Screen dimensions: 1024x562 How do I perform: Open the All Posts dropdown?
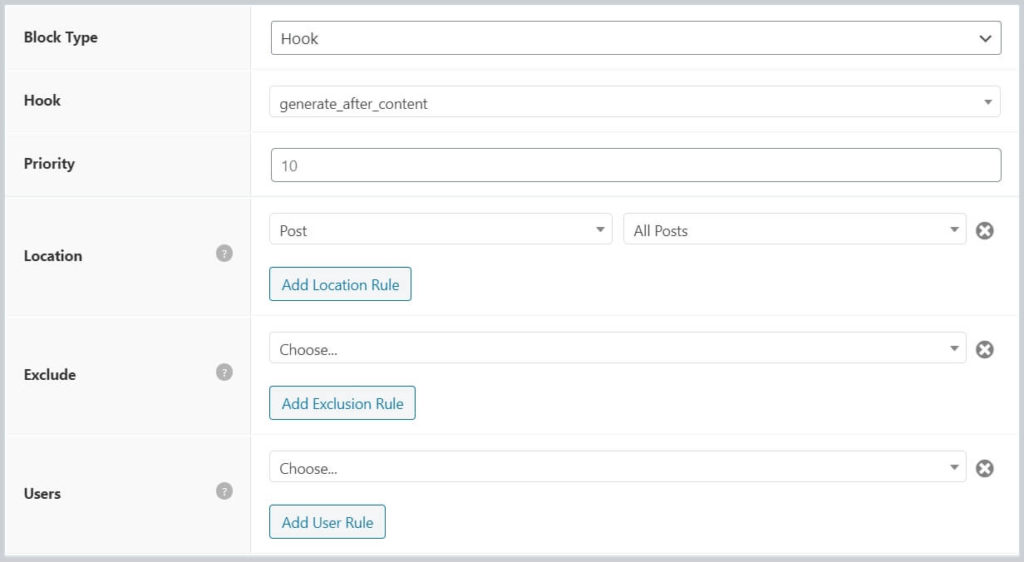794,229
